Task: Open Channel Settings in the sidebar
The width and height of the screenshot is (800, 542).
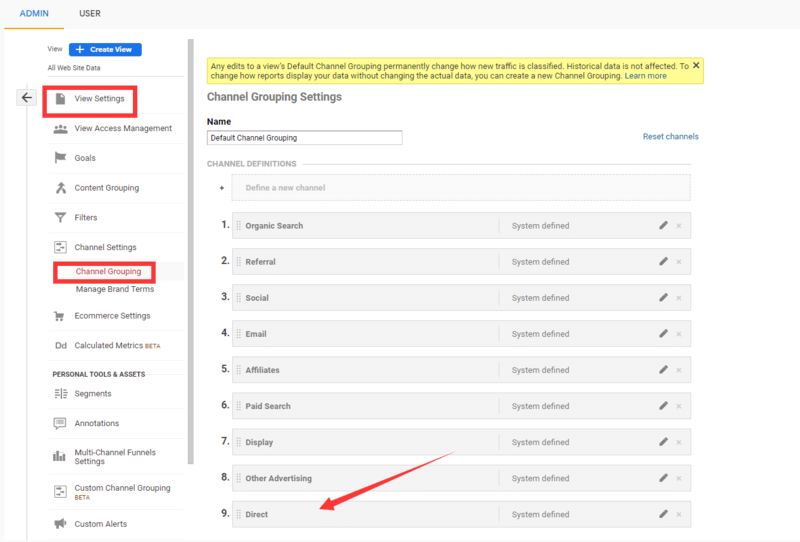Action: tap(105, 247)
